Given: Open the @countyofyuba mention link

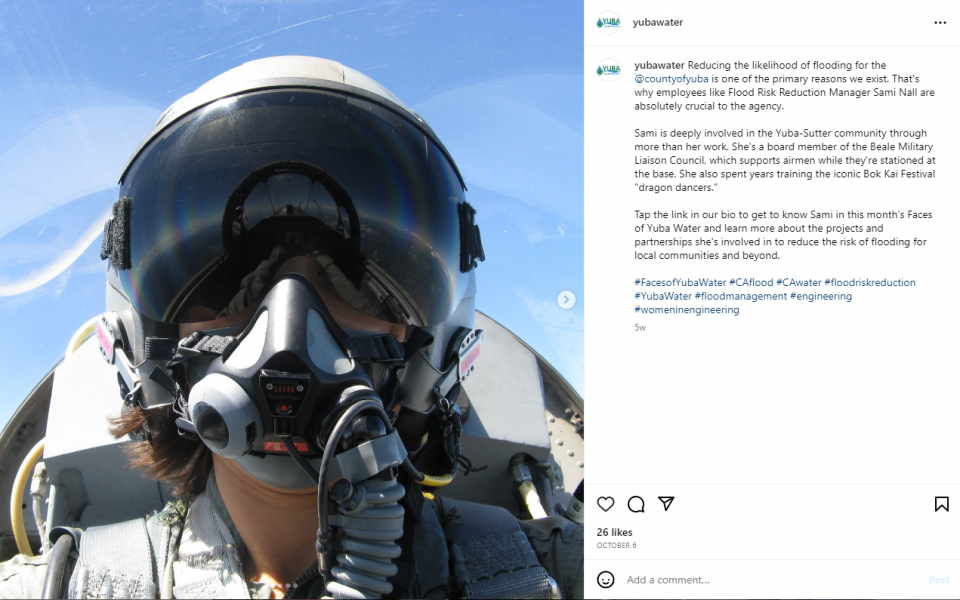Looking at the screenshot, I should click(x=671, y=78).
